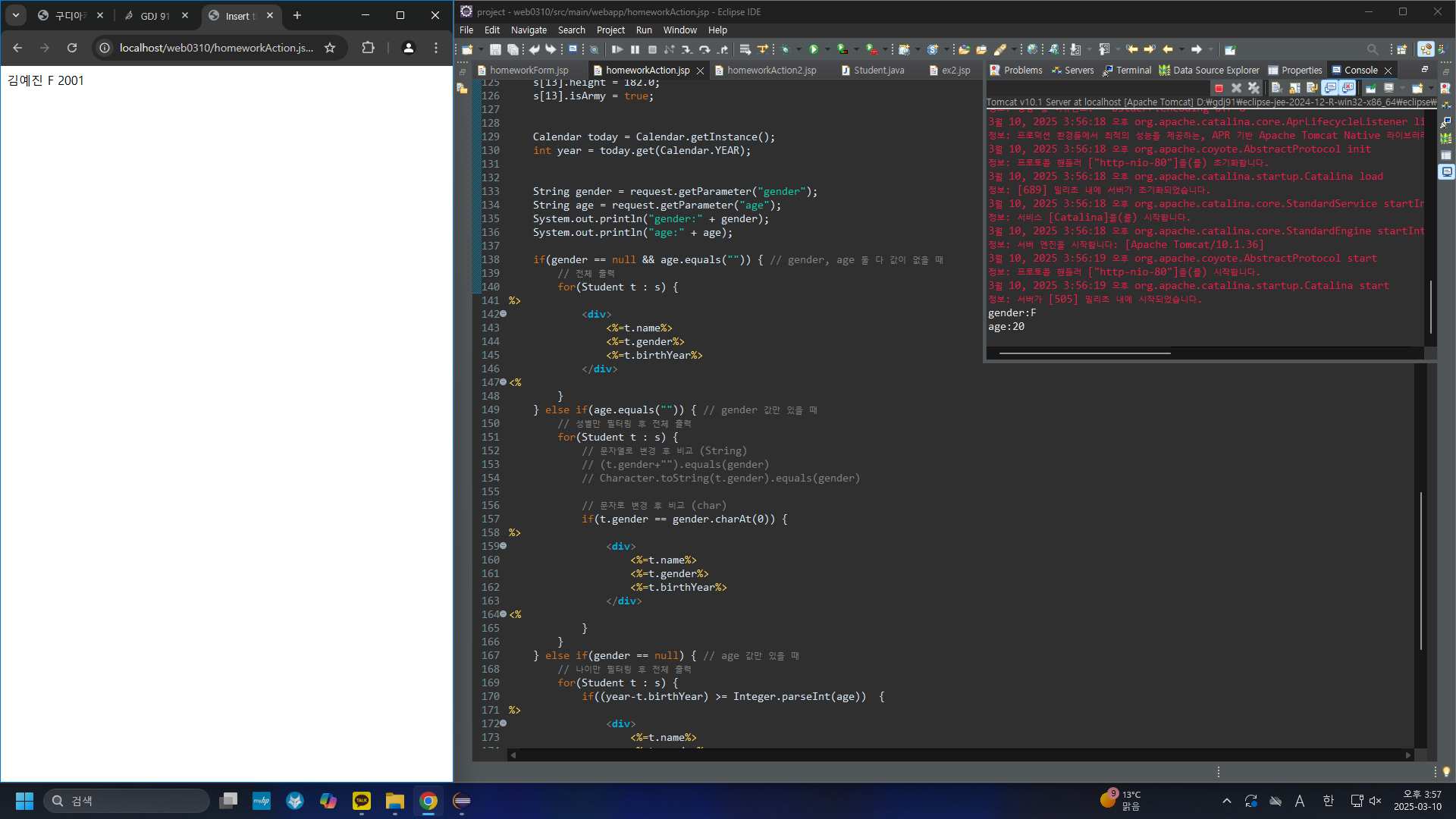Switch to the Student.java editor tab
This screenshot has width=1456, height=819.
[x=878, y=70]
